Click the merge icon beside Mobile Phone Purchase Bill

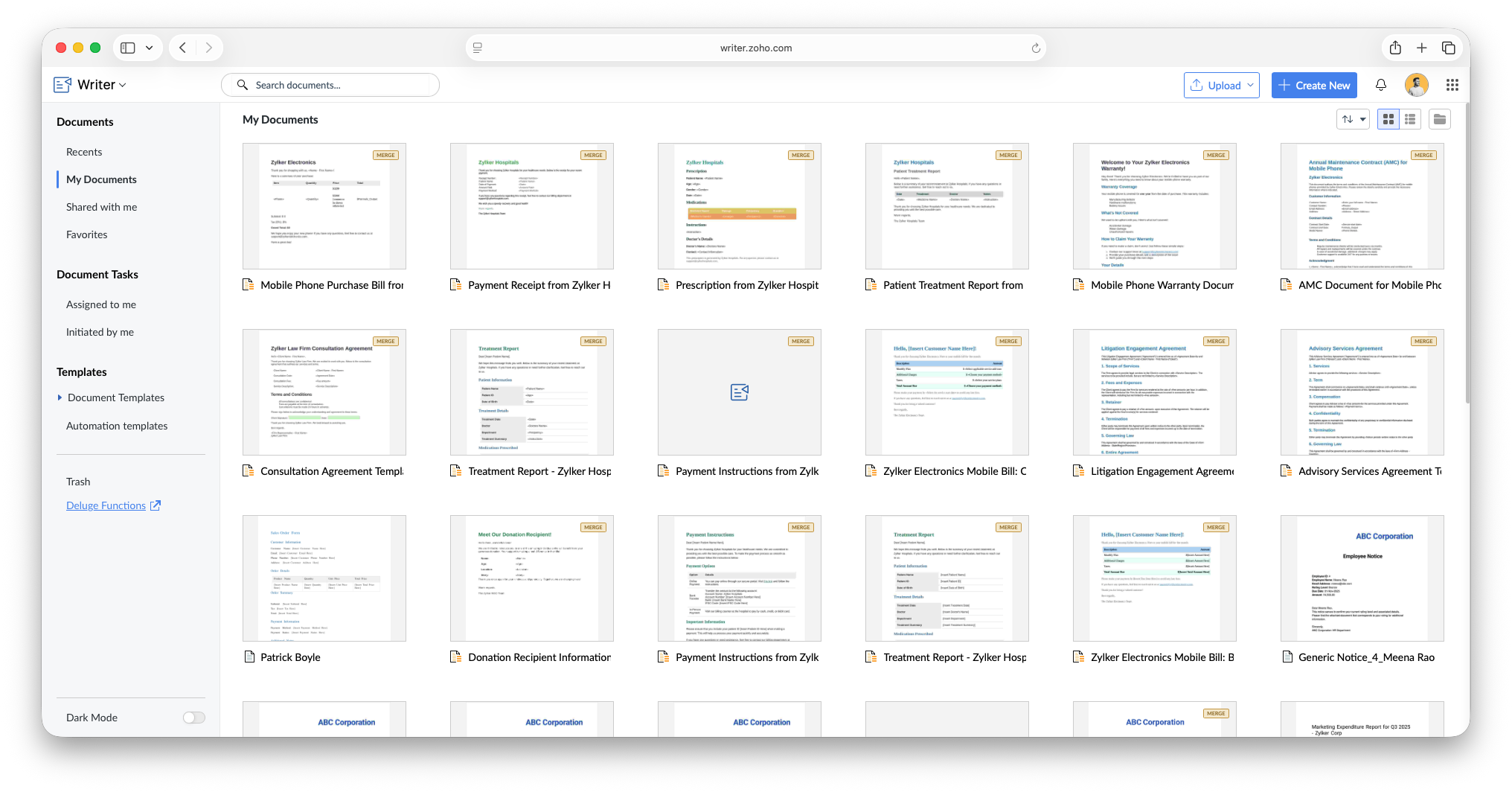[x=249, y=285]
